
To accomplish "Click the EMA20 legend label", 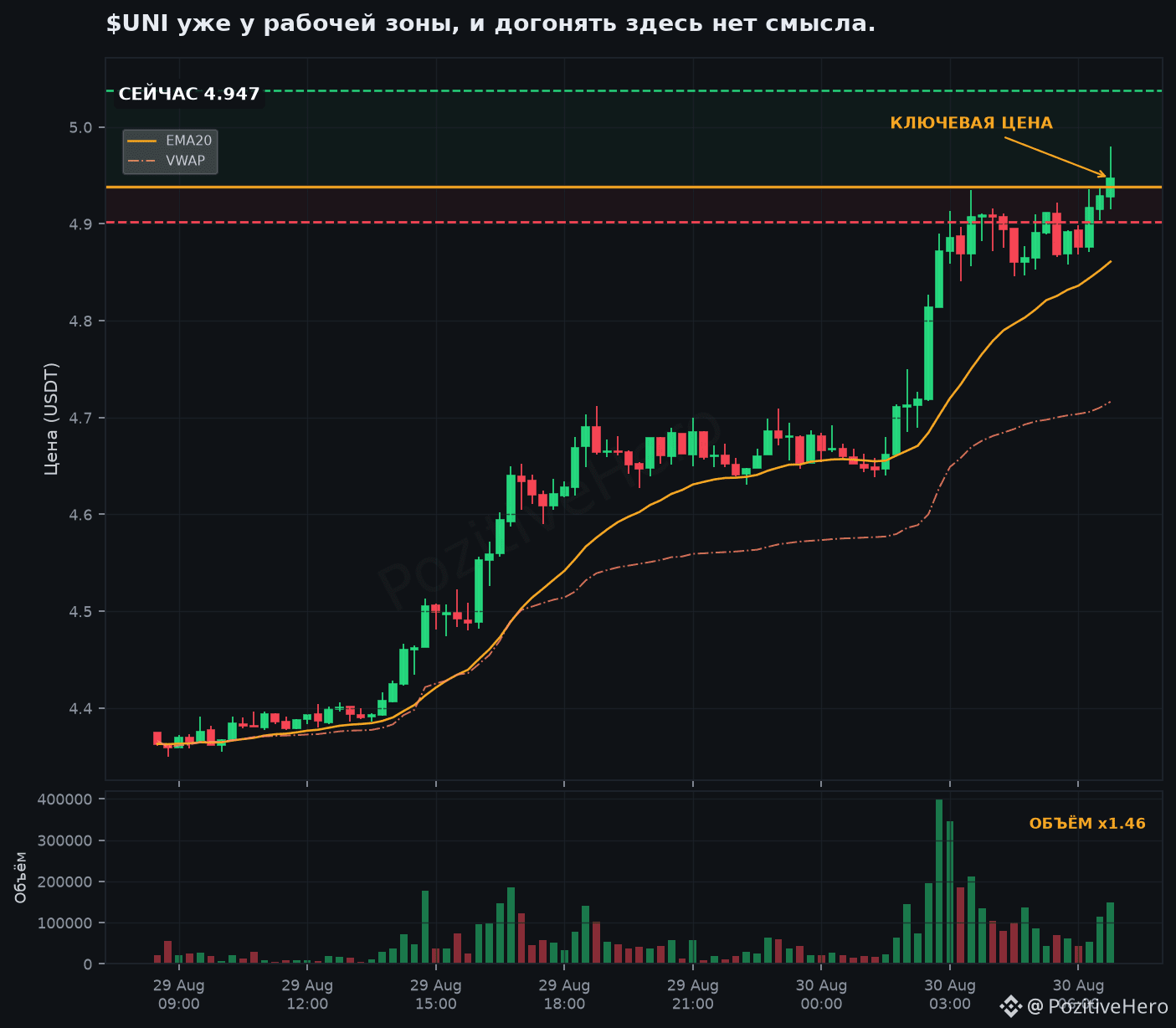I will pyautogui.click(x=189, y=141).
